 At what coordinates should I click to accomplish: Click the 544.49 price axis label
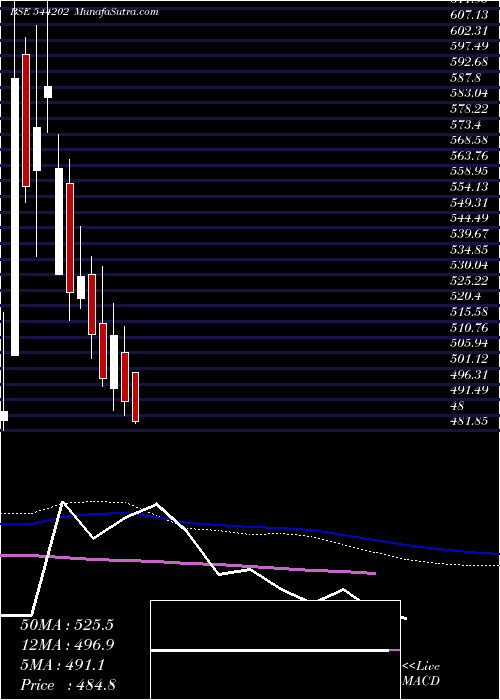(469, 218)
